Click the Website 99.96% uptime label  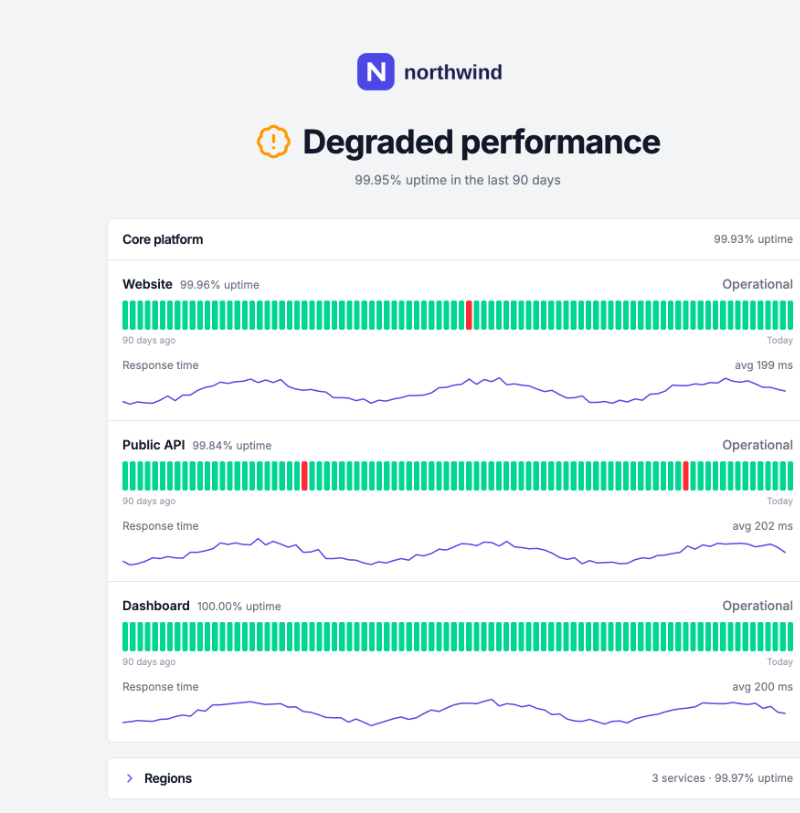[x=219, y=285]
